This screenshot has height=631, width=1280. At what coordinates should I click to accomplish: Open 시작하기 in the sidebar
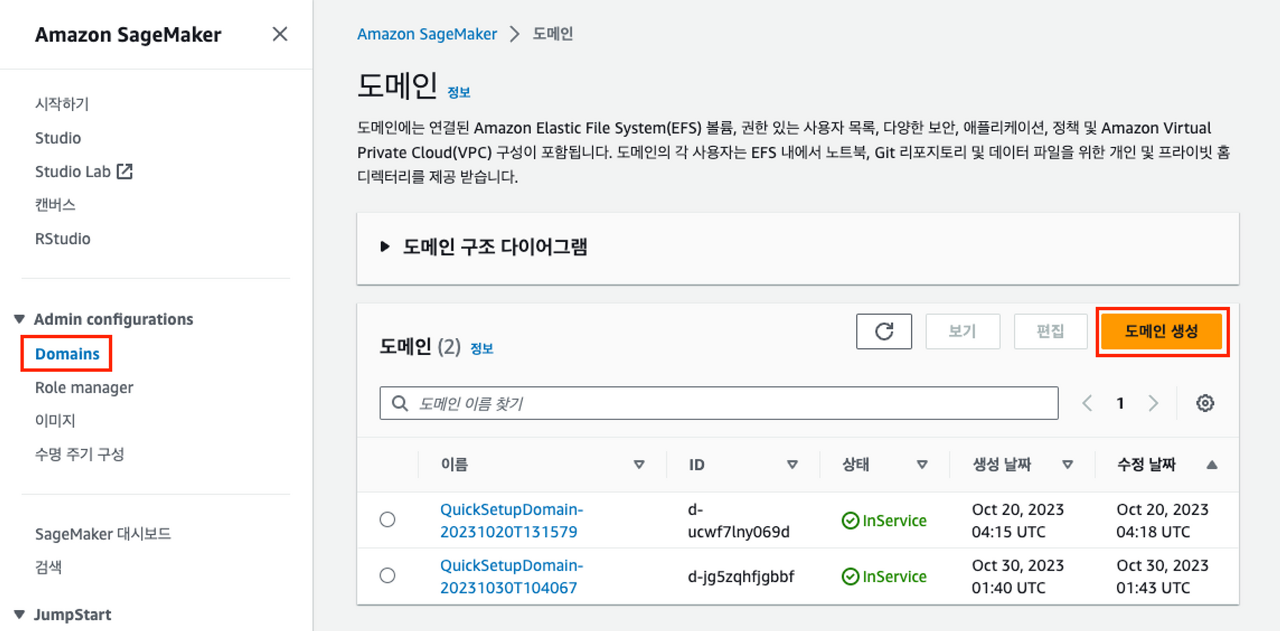pyautogui.click(x=62, y=104)
